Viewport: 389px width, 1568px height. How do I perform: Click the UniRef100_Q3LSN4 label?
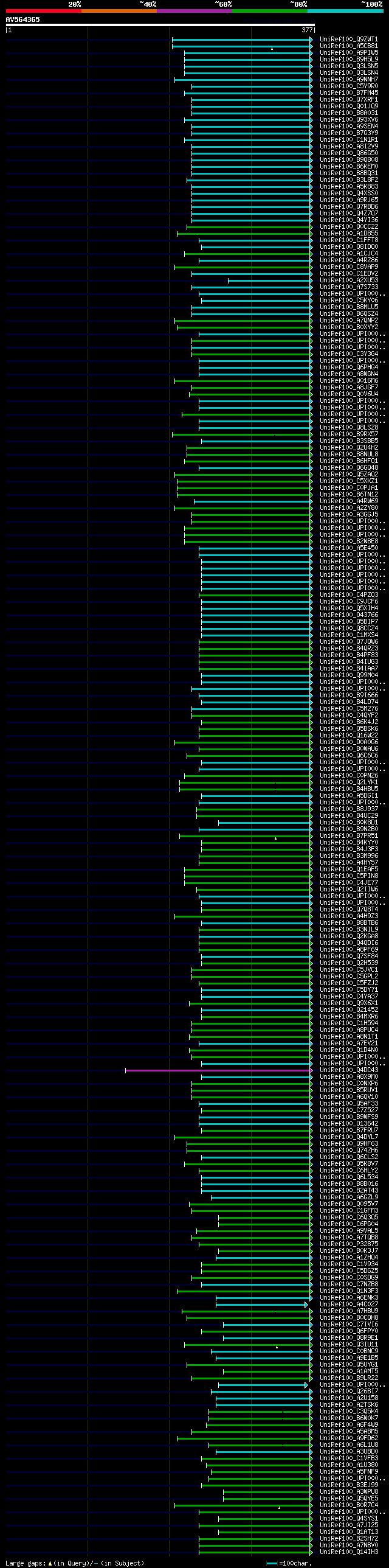(x=349, y=73)
